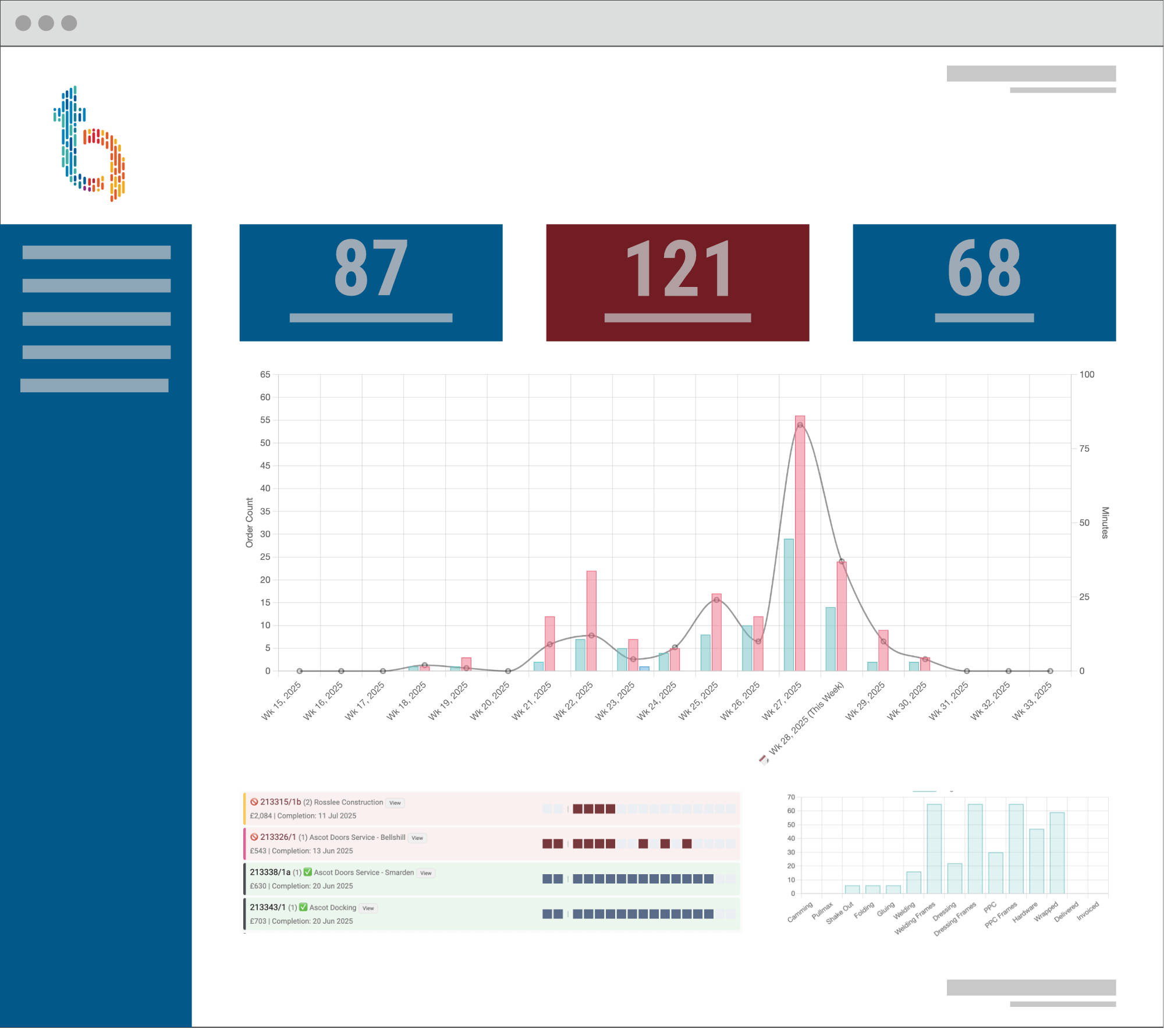
Task: View Ascot Doors Service - Smarden order
Action: point(426,873)
